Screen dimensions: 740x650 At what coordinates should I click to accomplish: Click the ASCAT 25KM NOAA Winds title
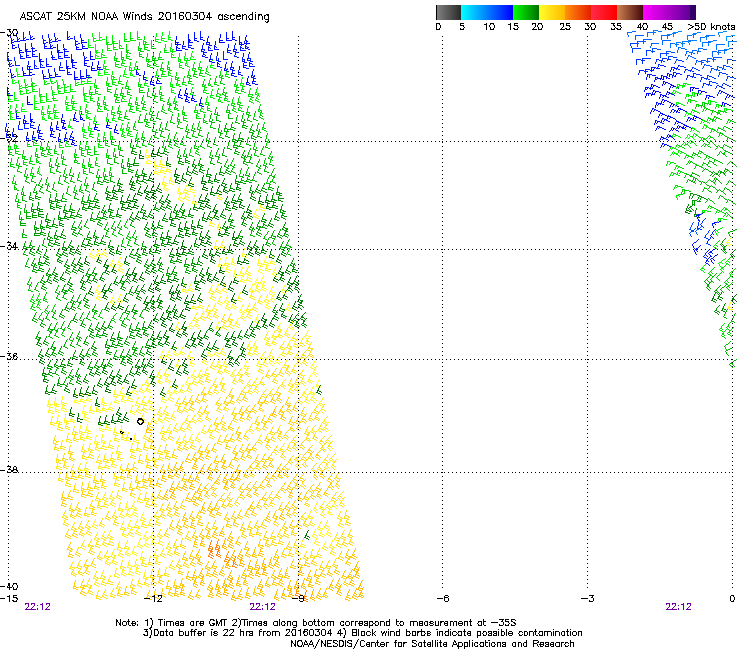click(144, 17)
